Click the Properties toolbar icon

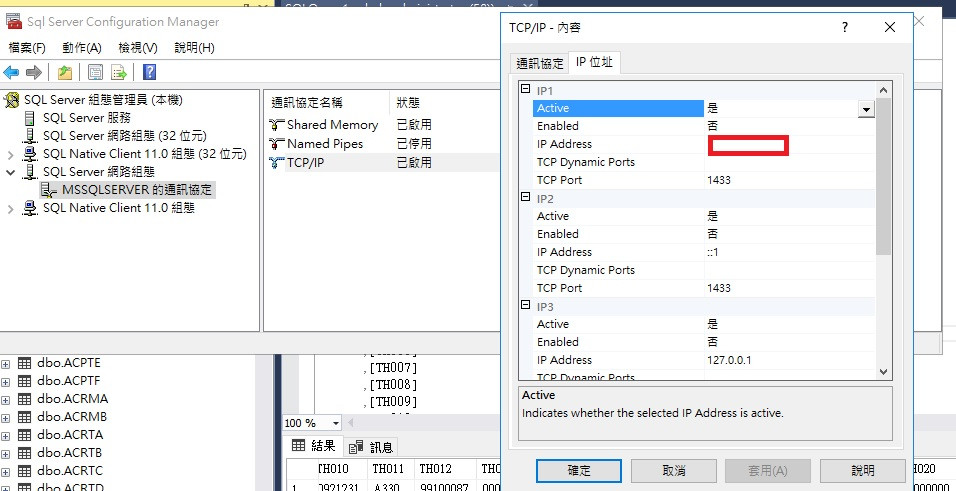[95, 73]
